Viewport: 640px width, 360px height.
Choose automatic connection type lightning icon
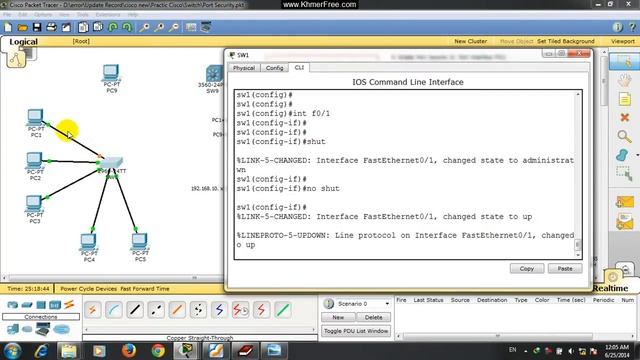[93, 310]
